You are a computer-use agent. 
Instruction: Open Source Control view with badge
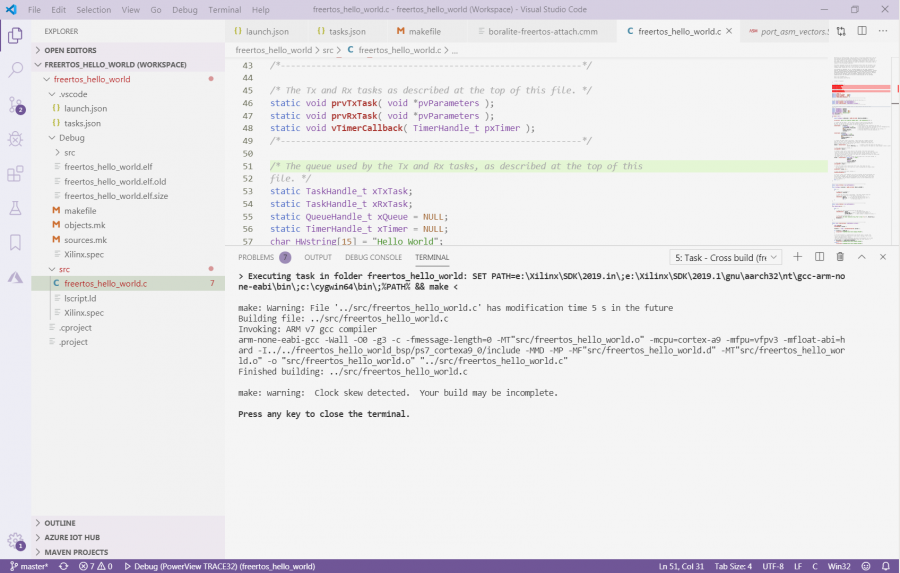point(15,105)
